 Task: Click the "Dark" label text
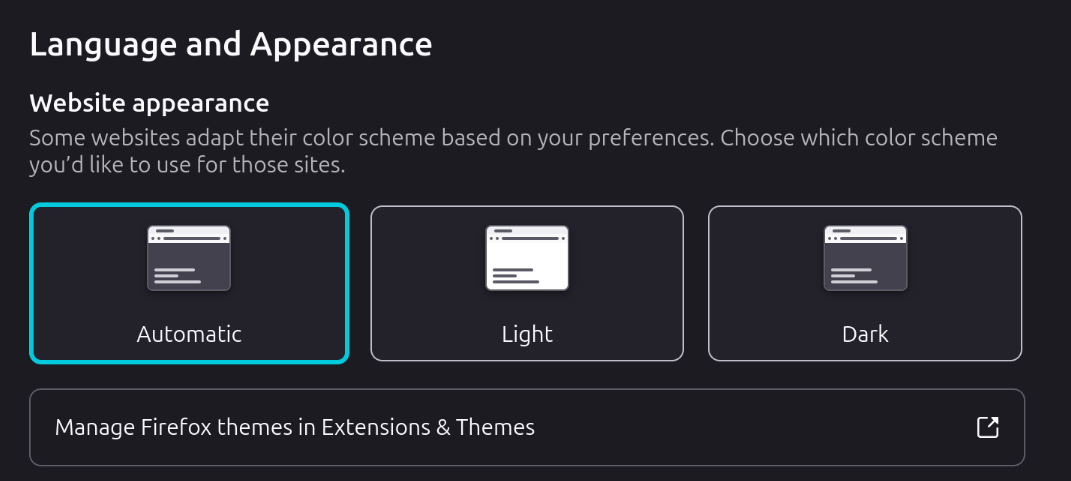[865, 334]
